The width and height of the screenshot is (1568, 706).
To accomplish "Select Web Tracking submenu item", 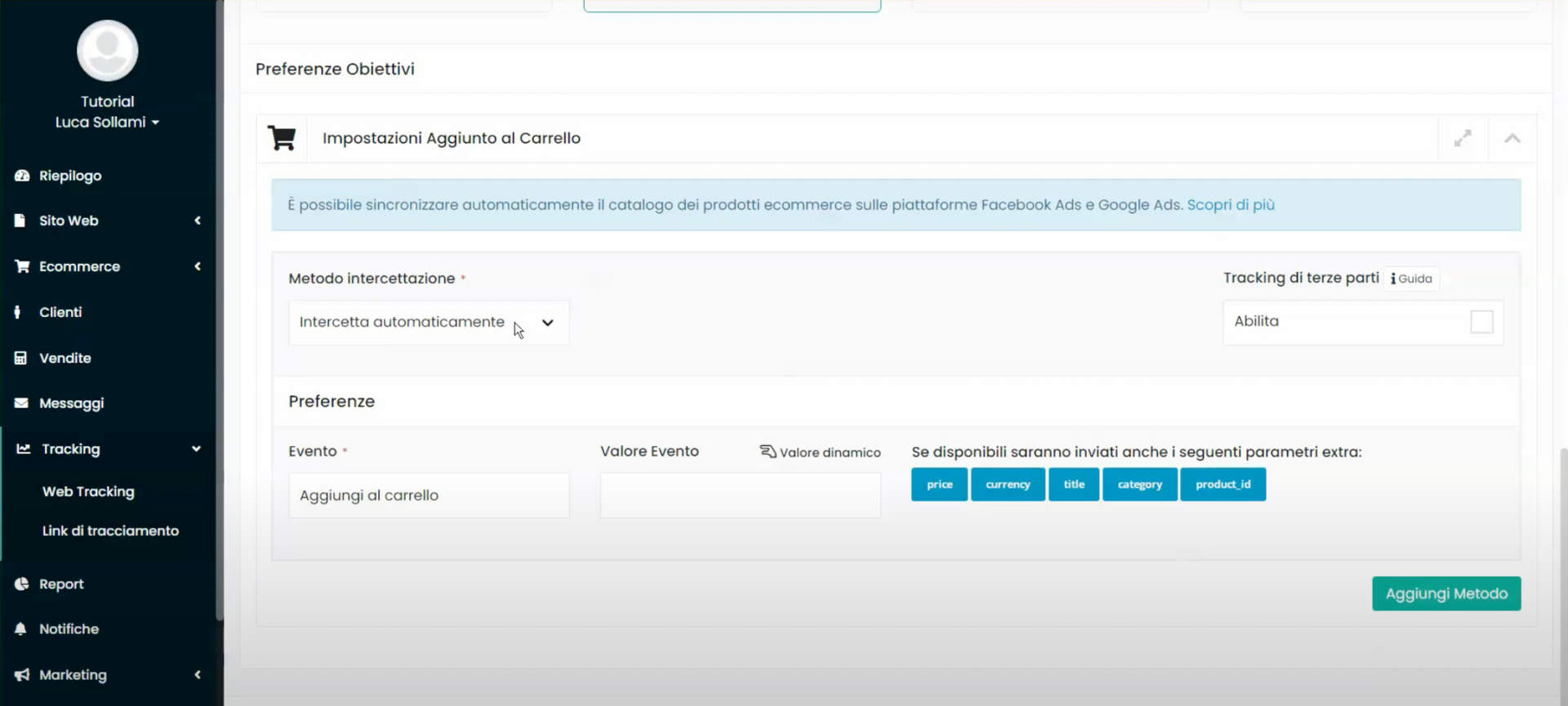I will [x=88, y=491].
